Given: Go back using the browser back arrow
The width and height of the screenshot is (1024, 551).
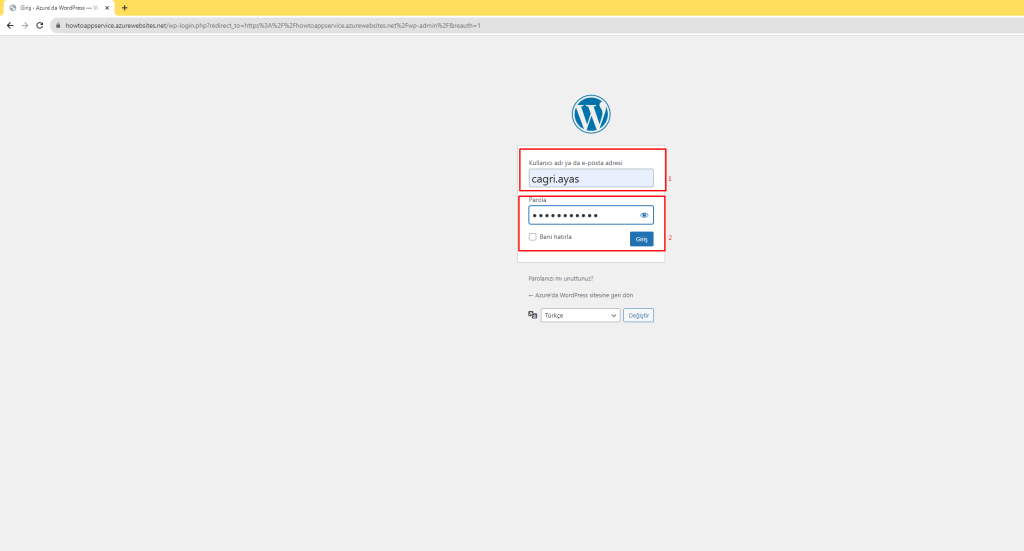Looking at the screenshot, I should click(x=10, y=25).
